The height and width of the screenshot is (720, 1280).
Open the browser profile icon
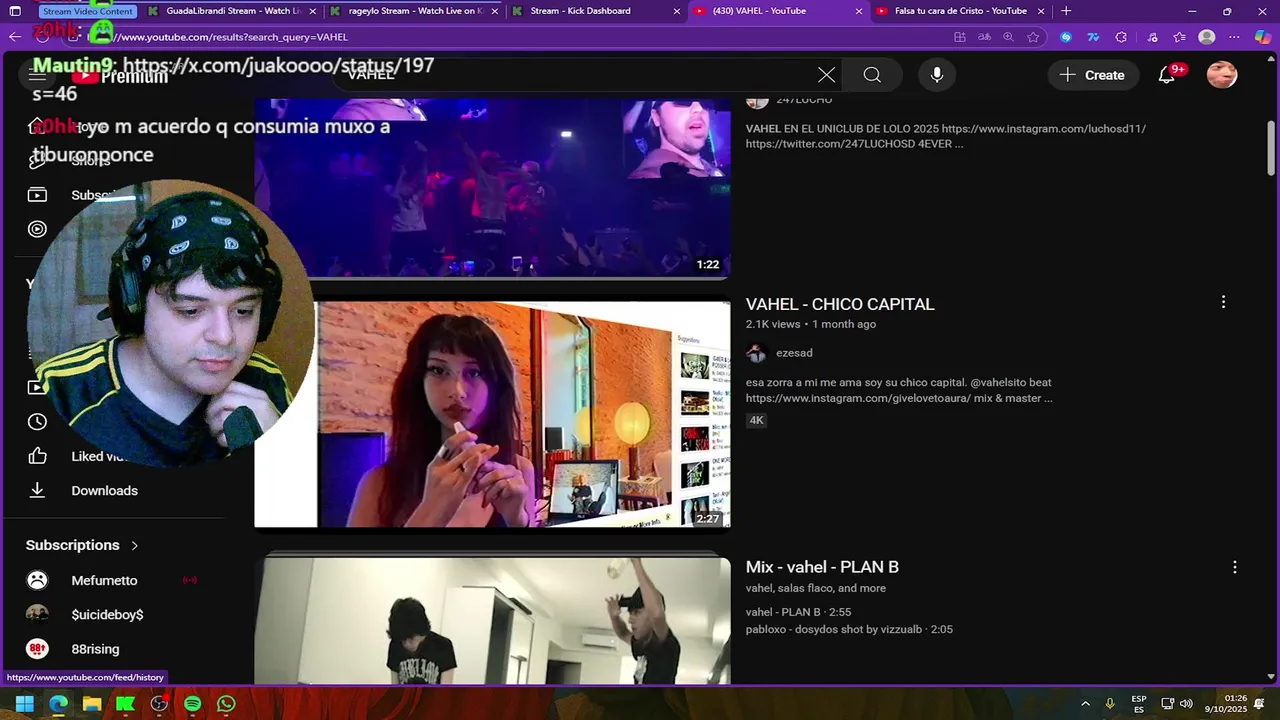coord(1207,37)
